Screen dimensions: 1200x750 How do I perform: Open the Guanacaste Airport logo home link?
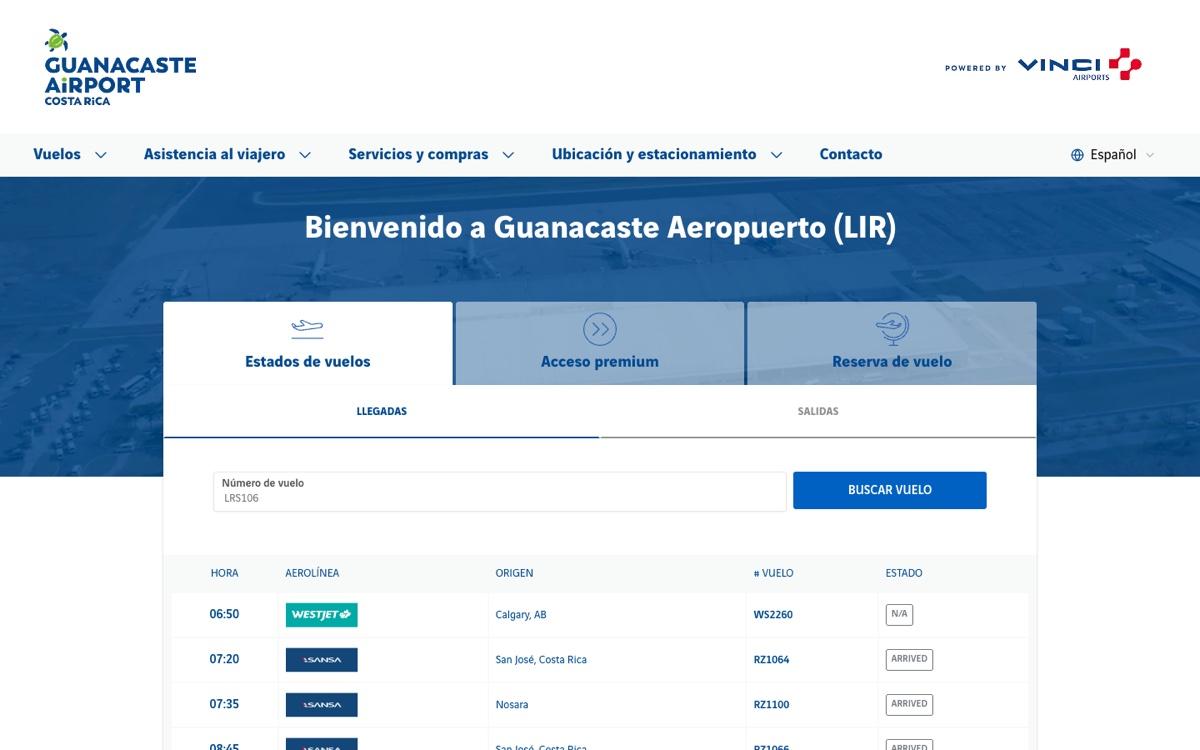click(120, 67)
